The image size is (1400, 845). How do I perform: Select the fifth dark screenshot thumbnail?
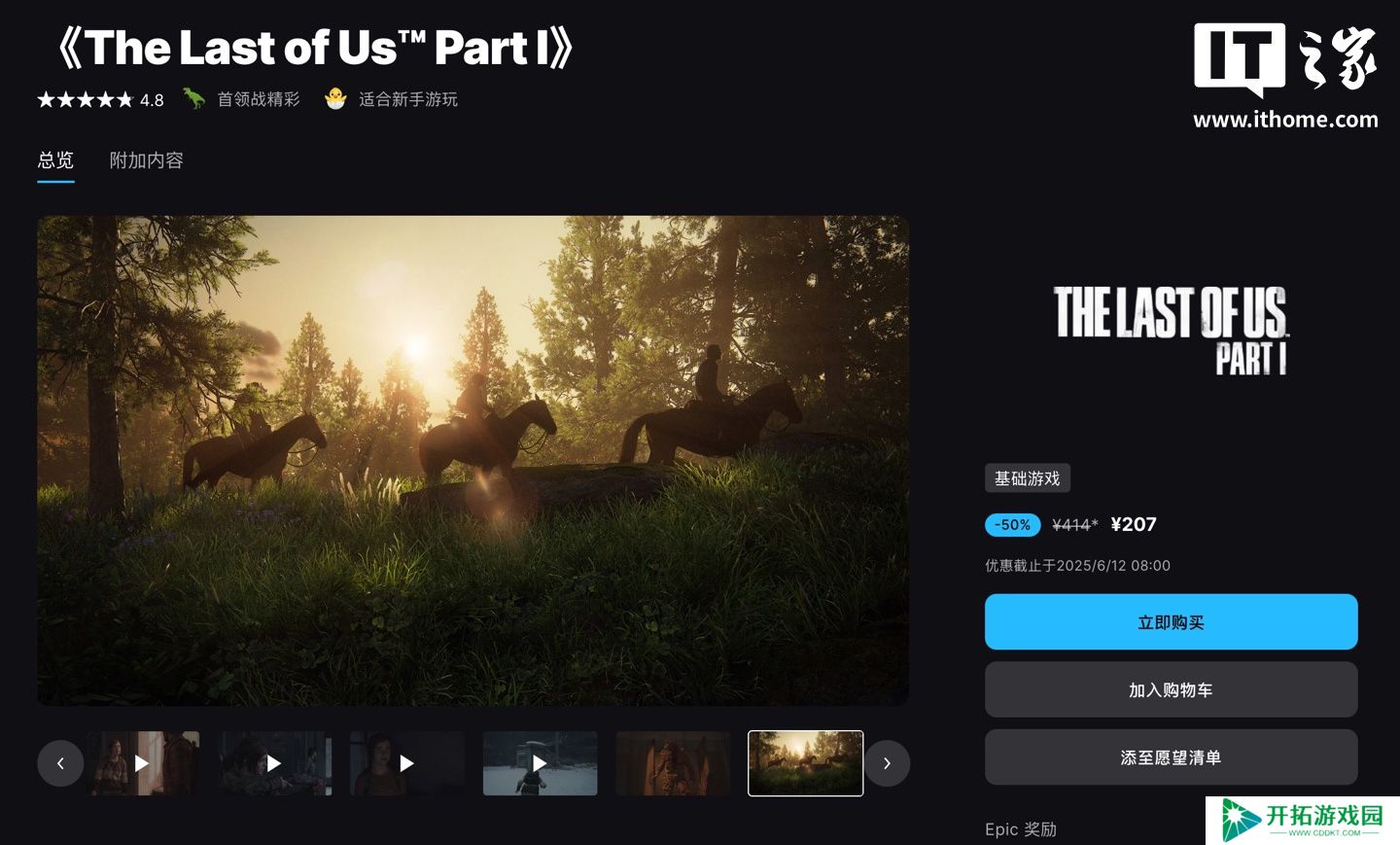673,763
